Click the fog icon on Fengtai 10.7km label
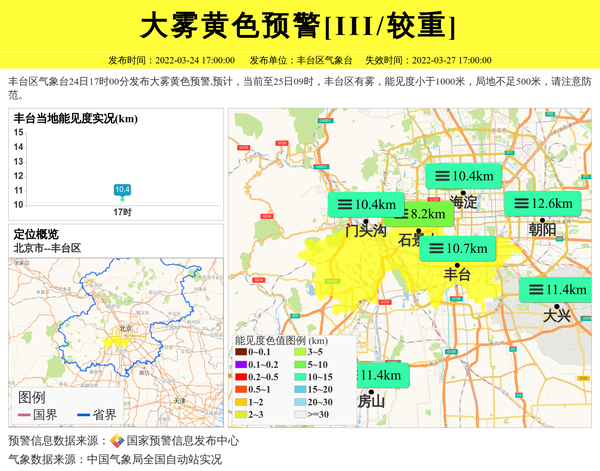Image resolution: width=600 pixels, height=471 pixels. [x=434, y=248]
